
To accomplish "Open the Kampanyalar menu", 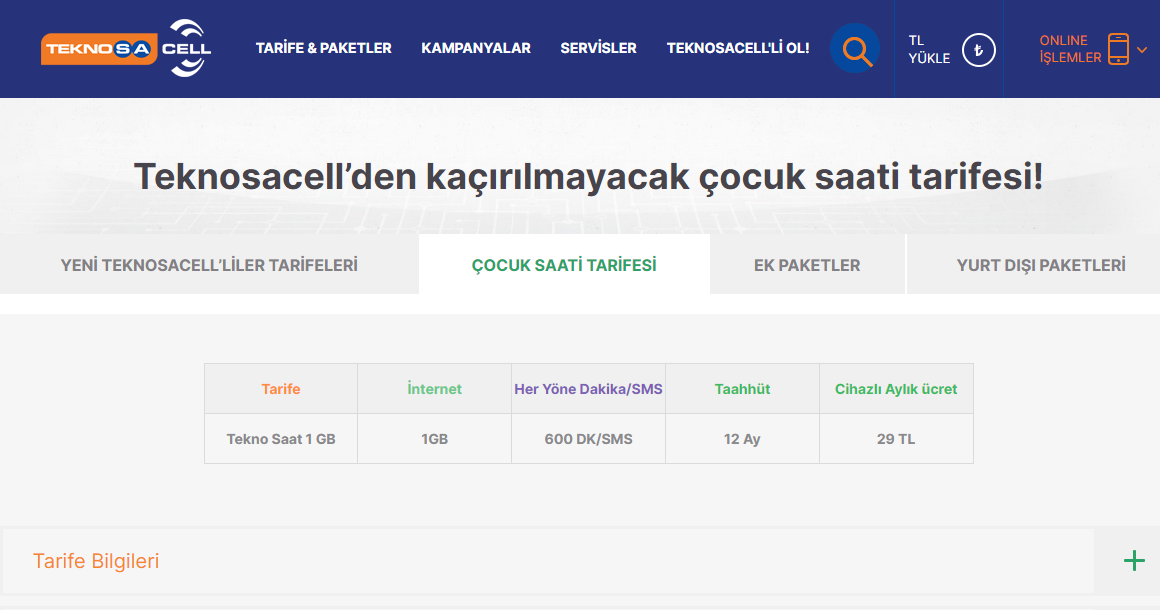I will [476, 48].
